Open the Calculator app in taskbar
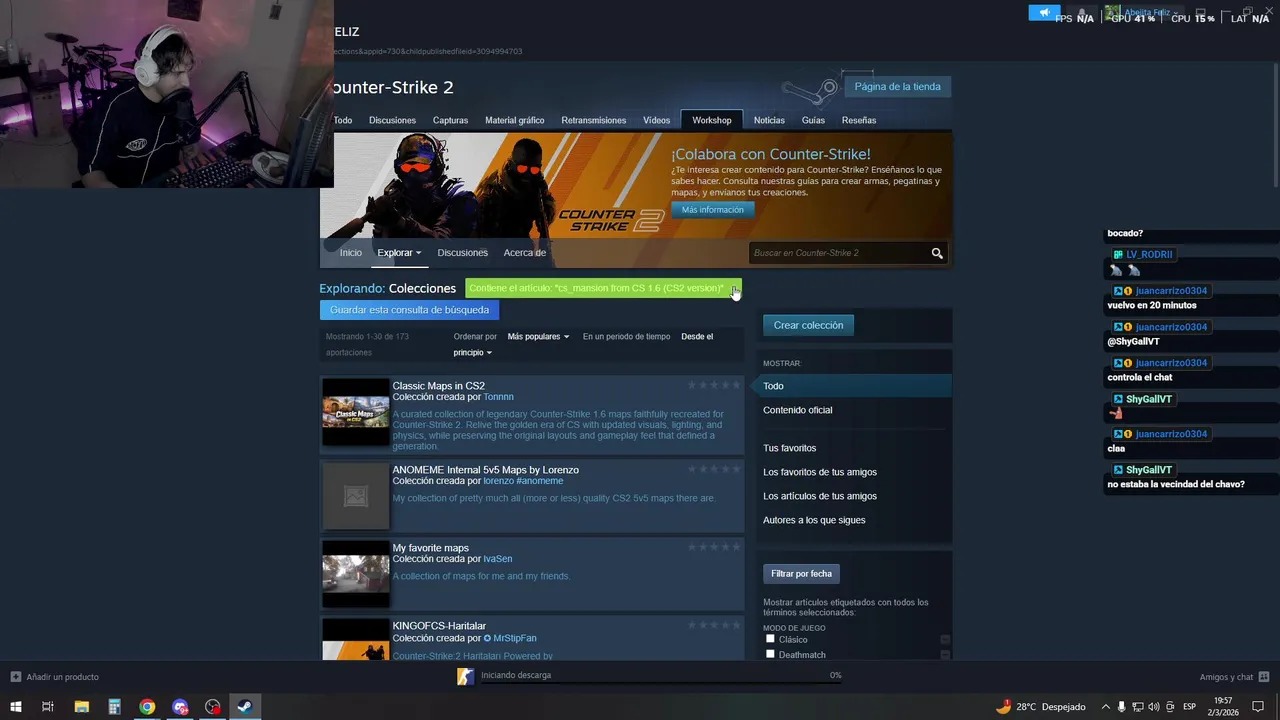 pos(114,707)
